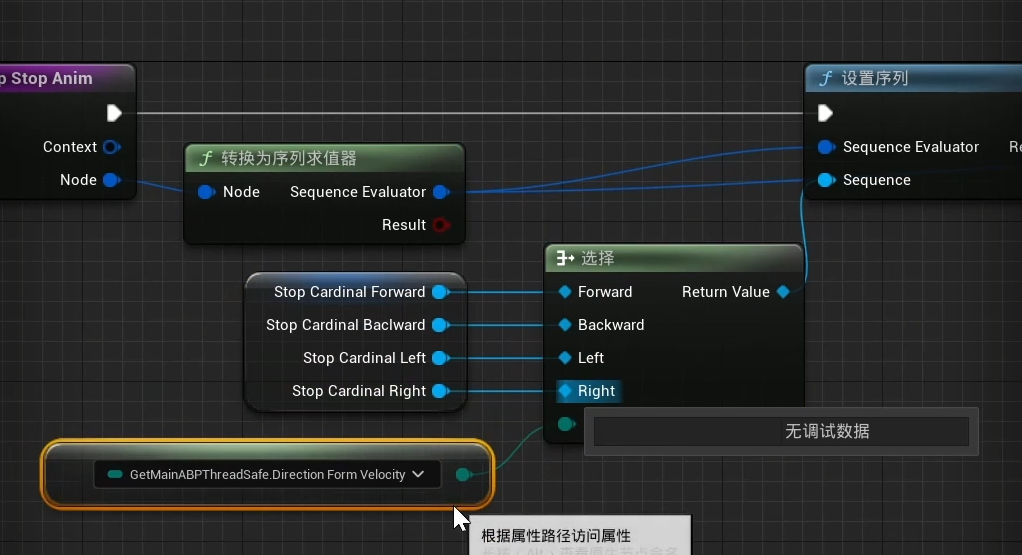1022x555 pixels.
Task: Click the Right input pin on the 选择 node
Action: pos(565,391)
